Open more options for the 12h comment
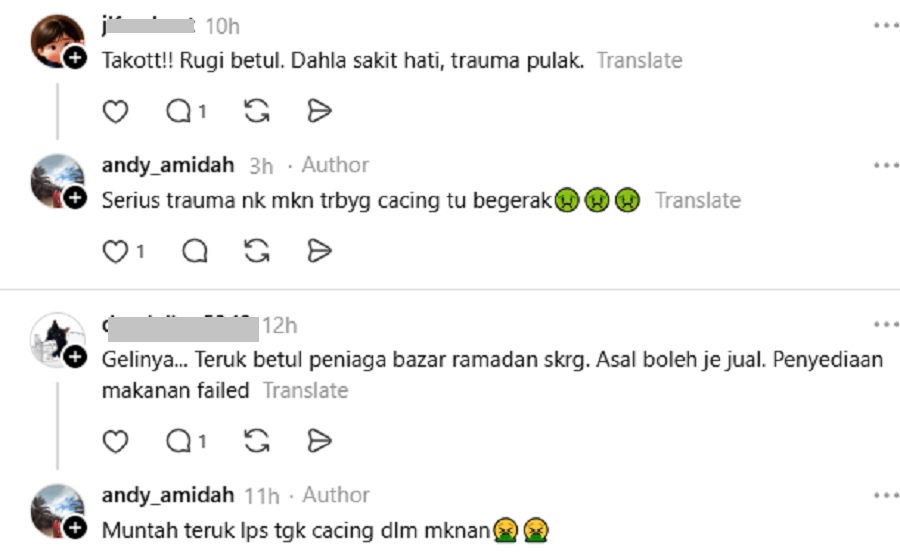This screenshot has width=900, height=557. (886, 324)
